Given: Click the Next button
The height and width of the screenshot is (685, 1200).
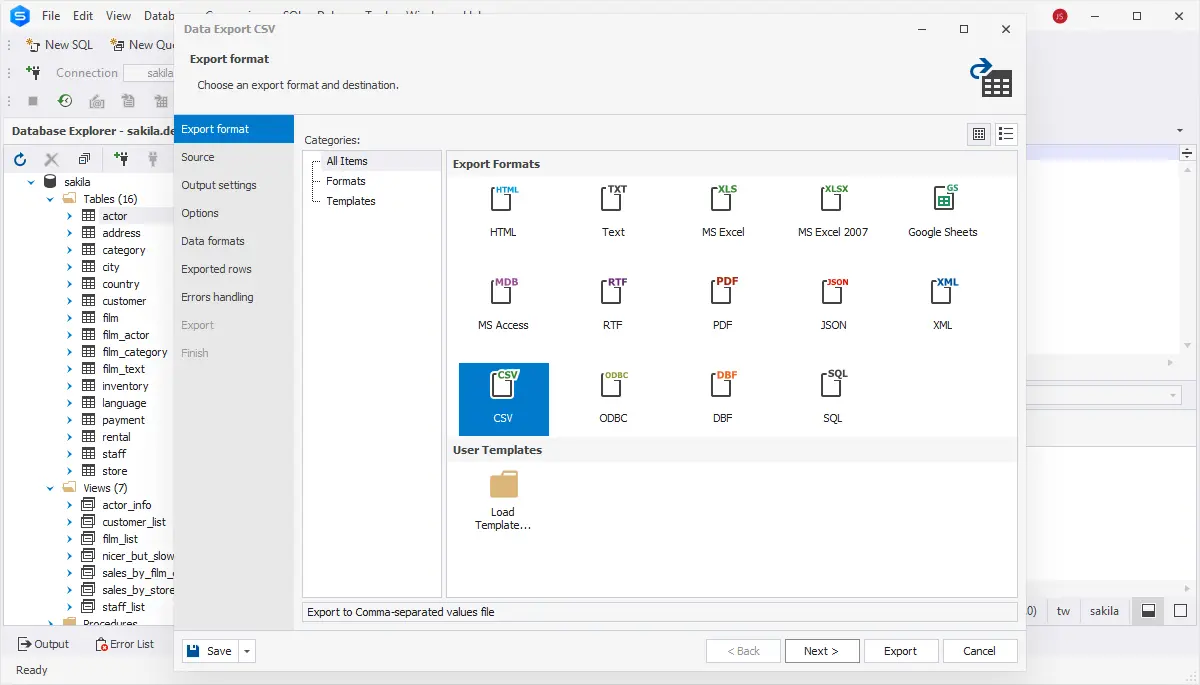Looking at the screenshot, I should (821, 651).
